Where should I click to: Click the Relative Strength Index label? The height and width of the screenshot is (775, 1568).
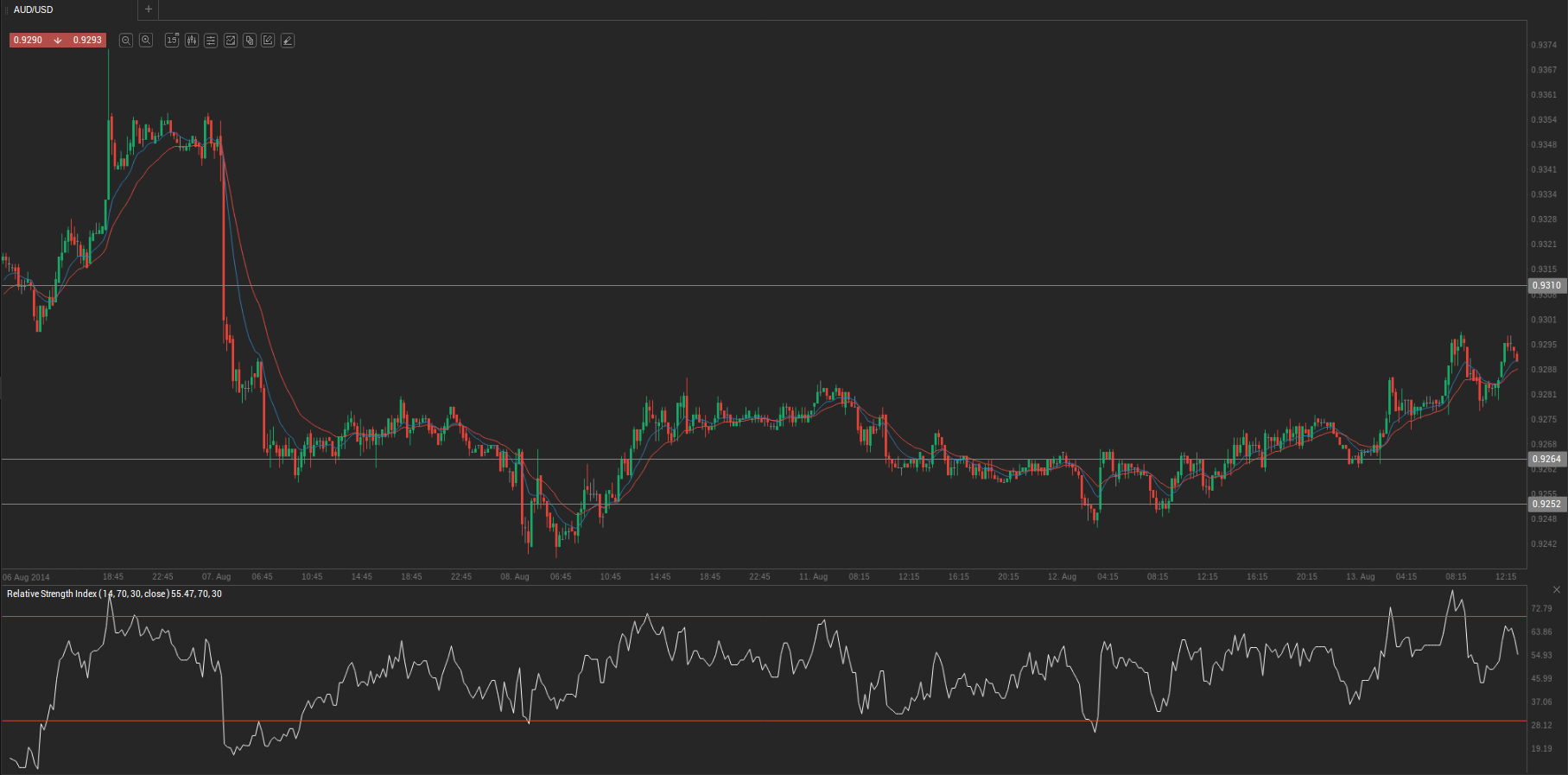tap(52, 594)
